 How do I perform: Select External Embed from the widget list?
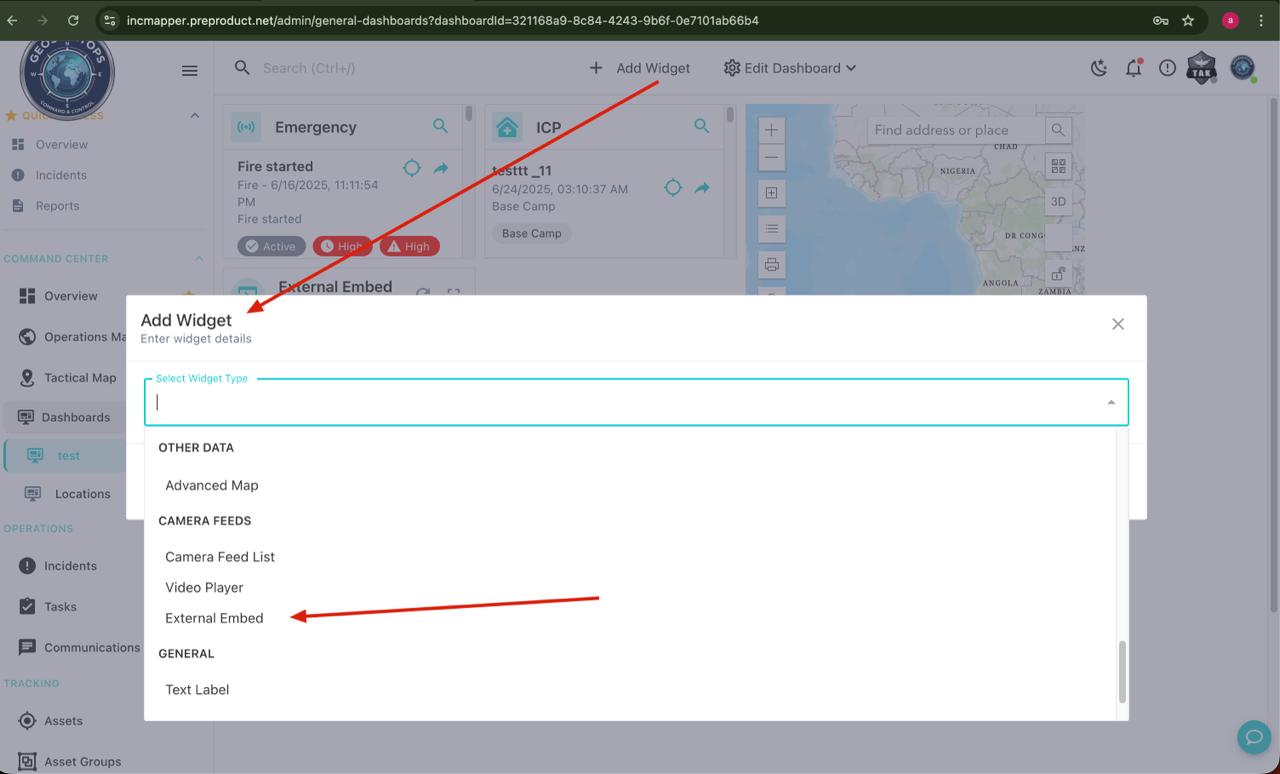point(214,617)
